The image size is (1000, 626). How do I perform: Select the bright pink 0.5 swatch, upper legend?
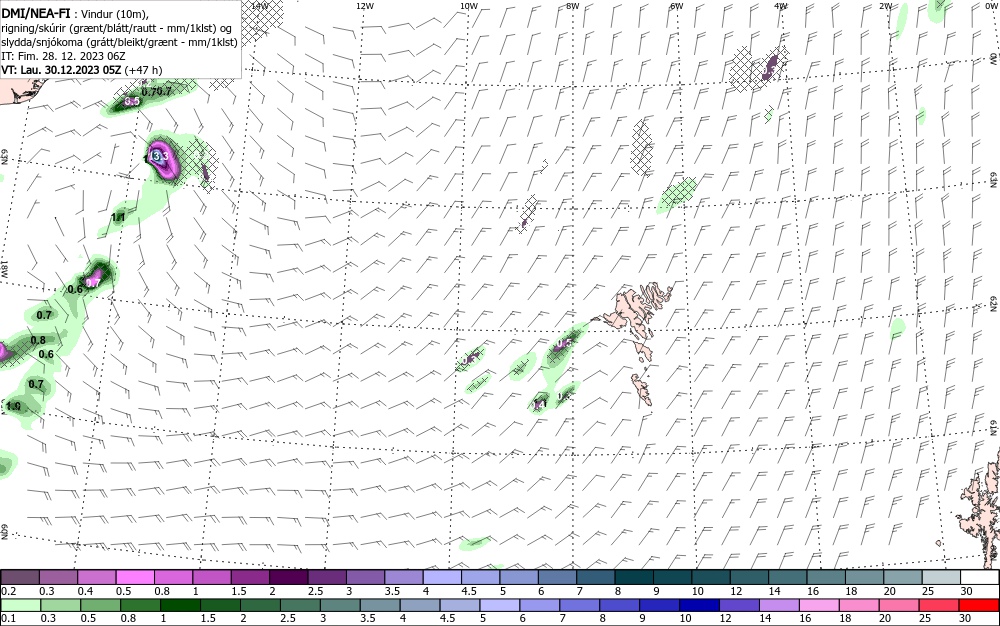coord(135,578)
